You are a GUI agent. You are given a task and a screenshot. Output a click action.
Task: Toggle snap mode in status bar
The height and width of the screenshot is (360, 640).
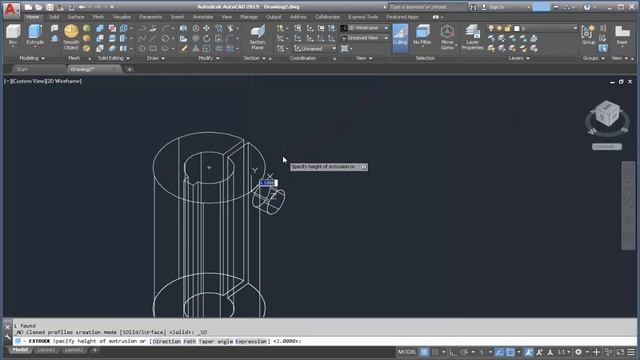(435, 352)
